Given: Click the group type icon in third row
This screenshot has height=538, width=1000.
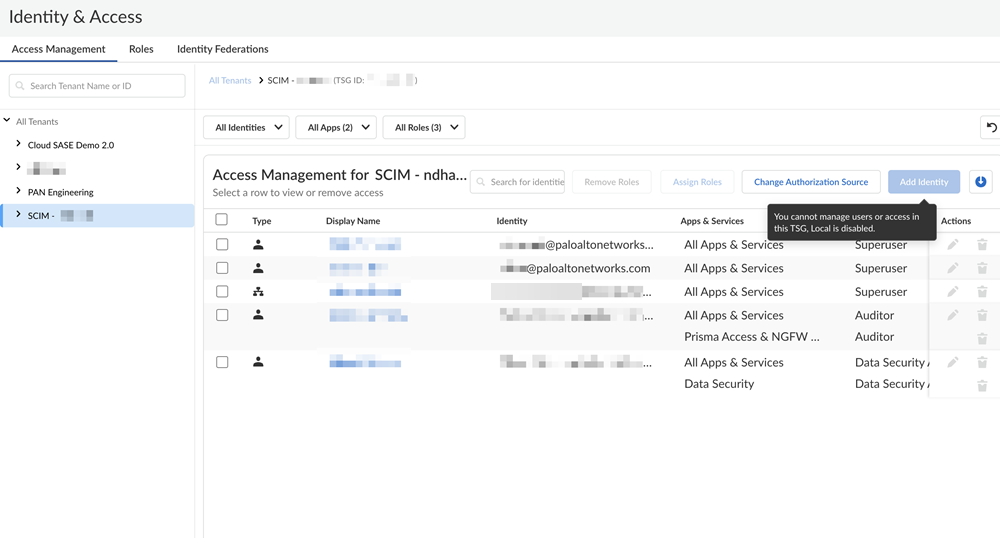Looking at the screenshot, I should tap(258, 292).
